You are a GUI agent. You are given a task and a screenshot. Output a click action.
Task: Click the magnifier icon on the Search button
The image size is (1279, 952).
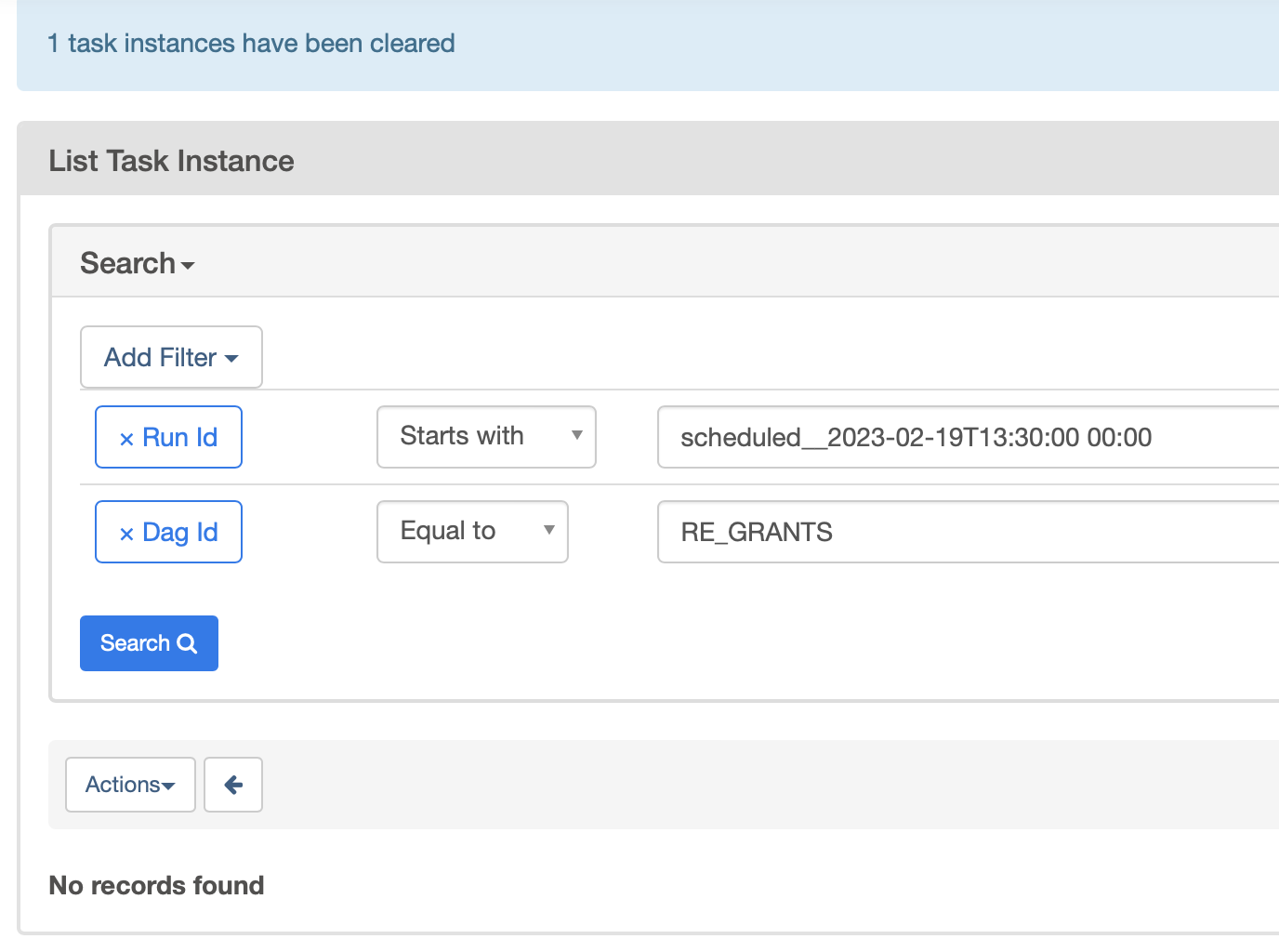click(189, 642)
